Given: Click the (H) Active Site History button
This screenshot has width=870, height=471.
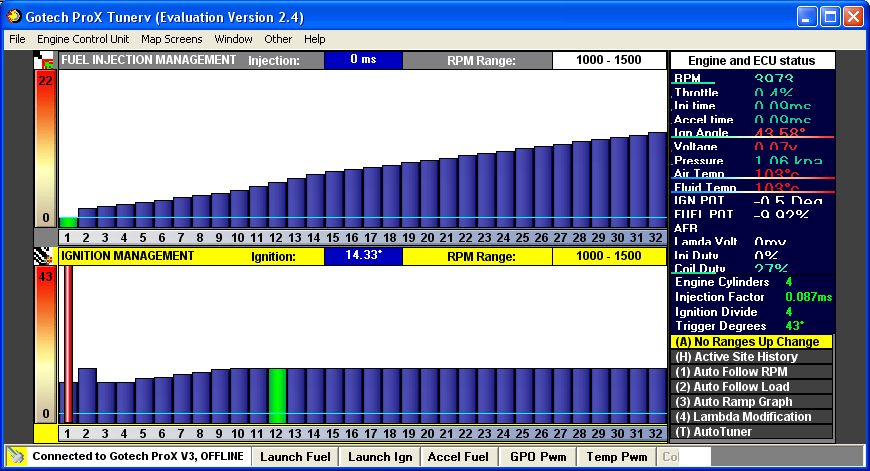Looking at the screenshot, I should pyautogui.click(x=751, y=357).
